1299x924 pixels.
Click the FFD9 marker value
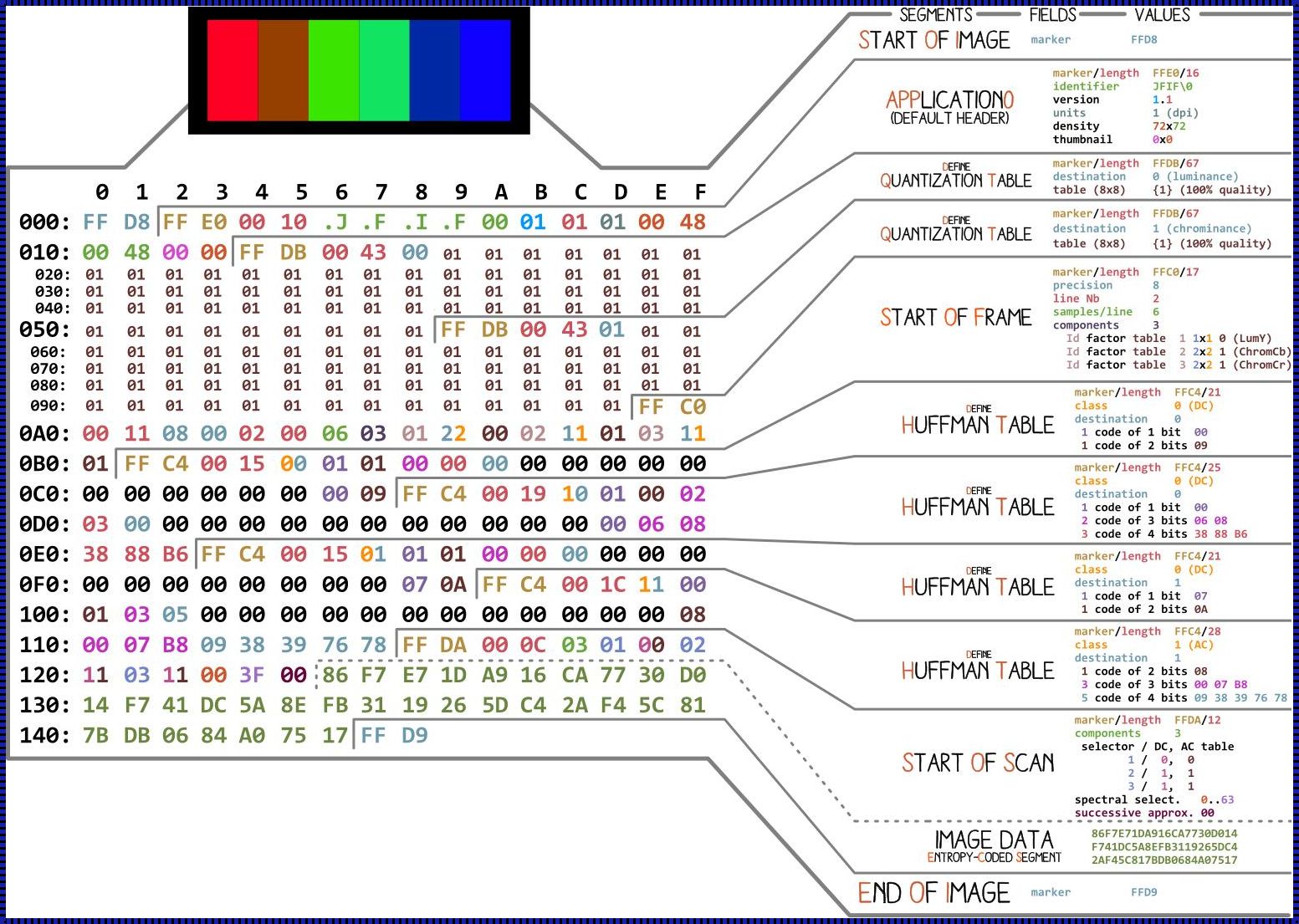pos(1144,892)
